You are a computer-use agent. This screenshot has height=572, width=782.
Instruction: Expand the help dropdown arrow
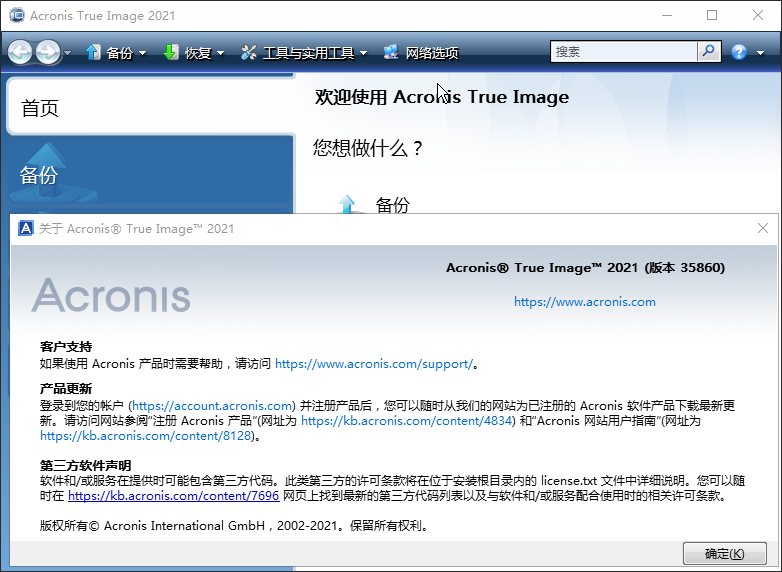pyautogui.click(x=759, y=53)
